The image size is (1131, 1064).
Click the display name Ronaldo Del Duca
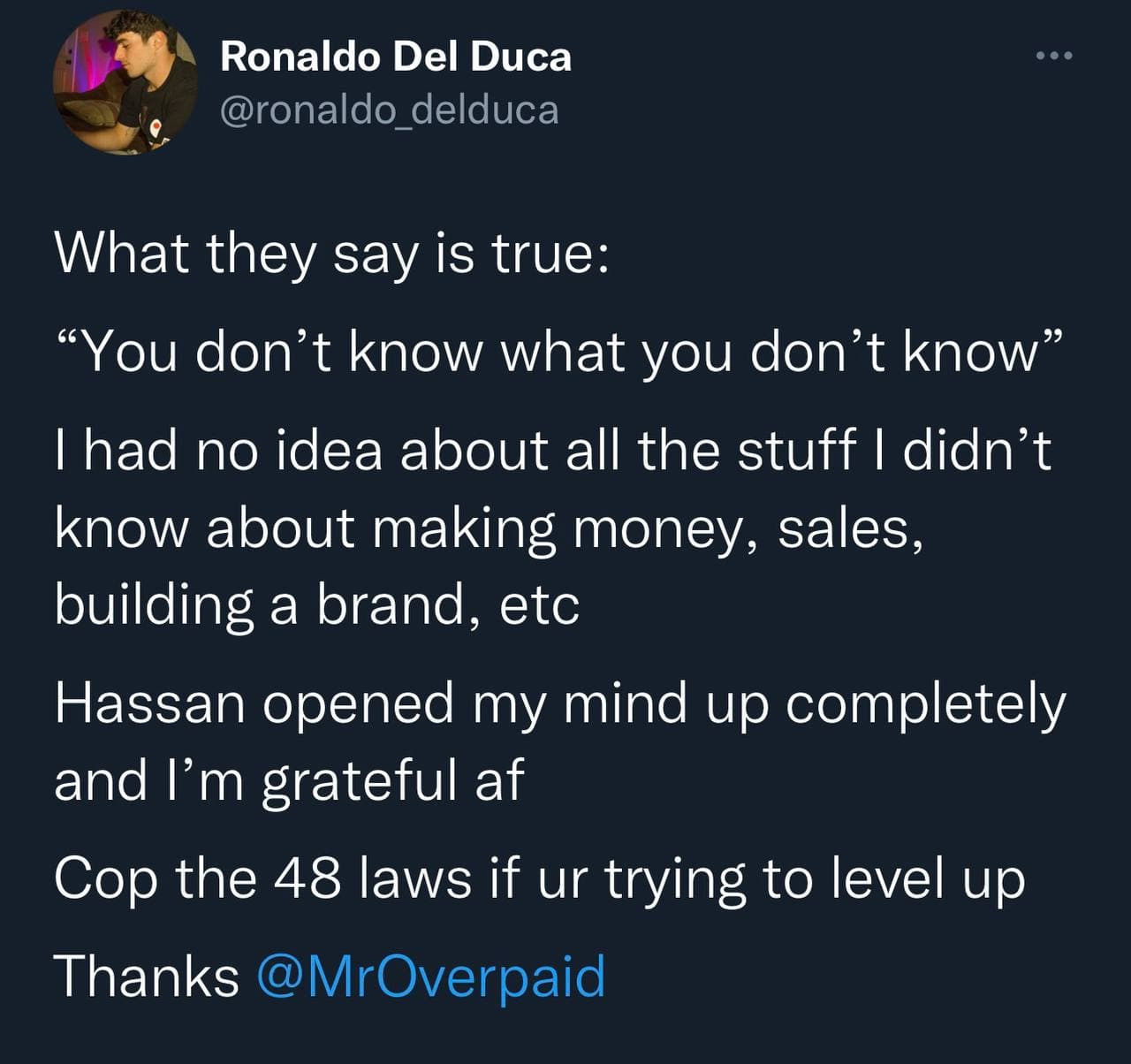coord(396,57)
